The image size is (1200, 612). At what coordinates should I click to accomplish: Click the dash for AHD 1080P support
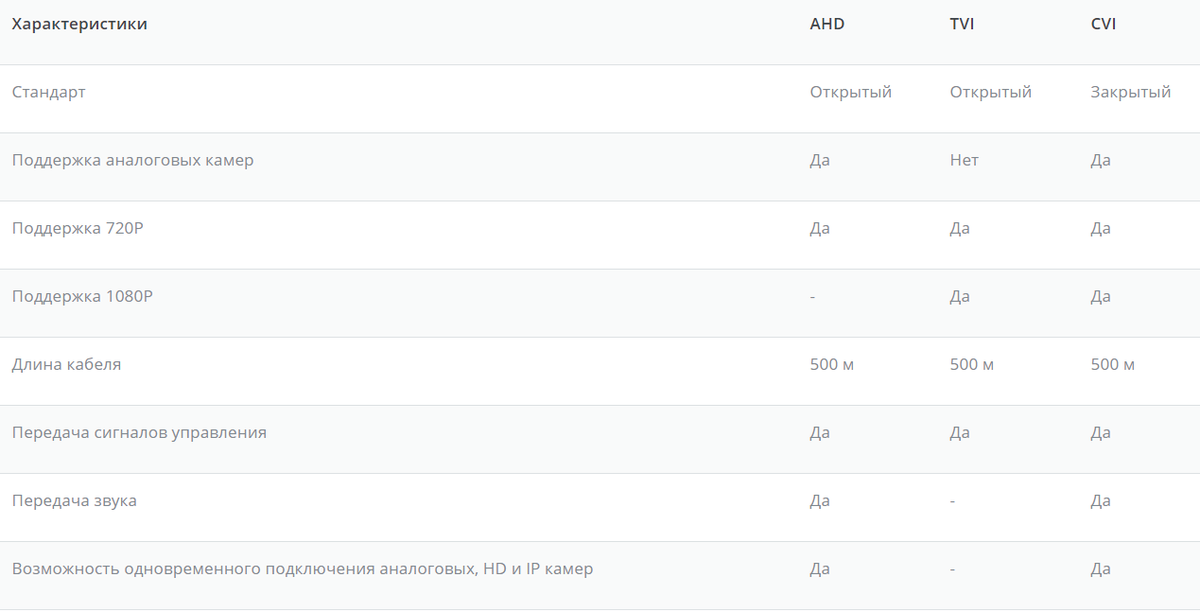pos(813,297)
